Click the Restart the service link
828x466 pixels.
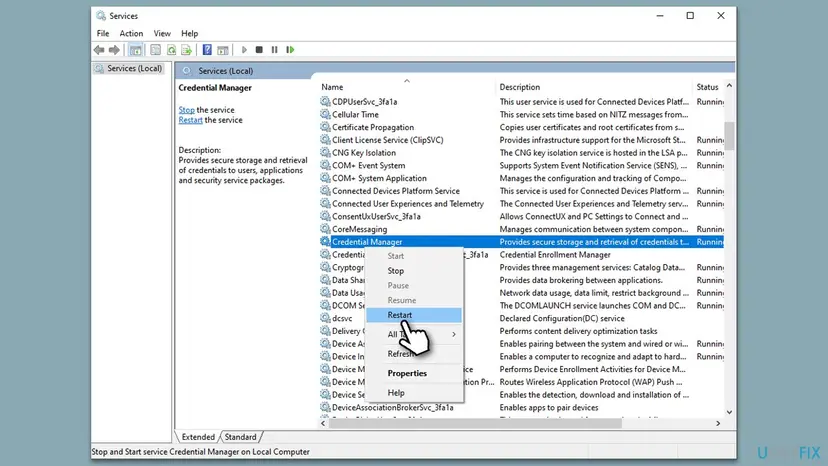(191, 120)
